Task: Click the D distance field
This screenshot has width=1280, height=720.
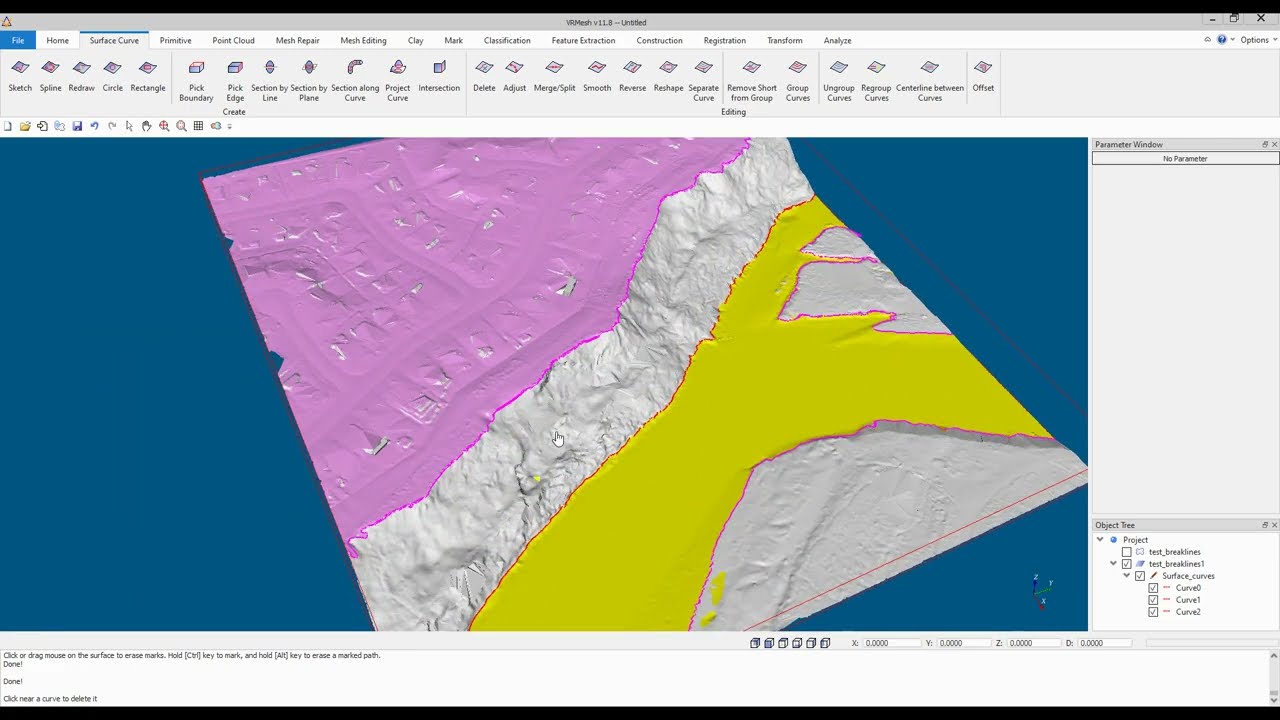Action: coord(1105,643)
